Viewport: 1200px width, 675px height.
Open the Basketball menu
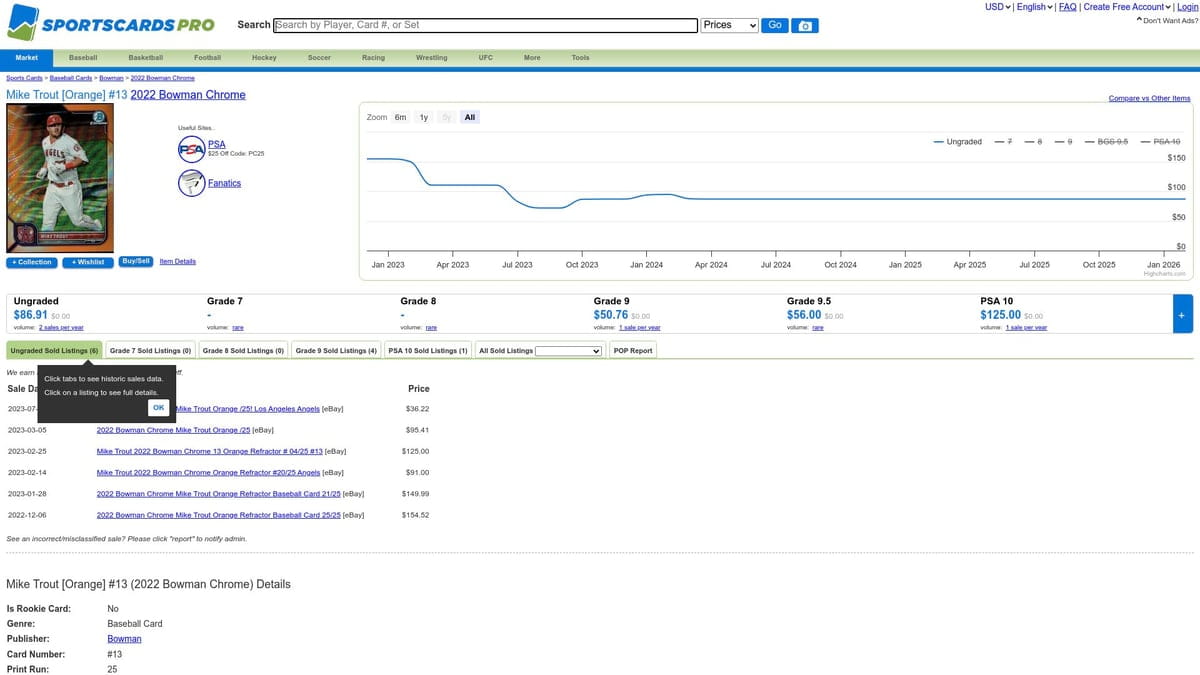point(145,58)
